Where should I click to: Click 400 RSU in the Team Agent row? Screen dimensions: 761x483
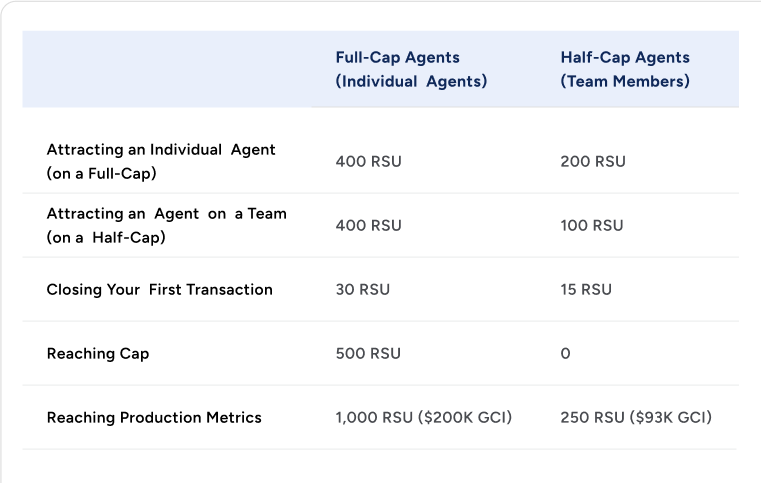(x=368, y=226)
